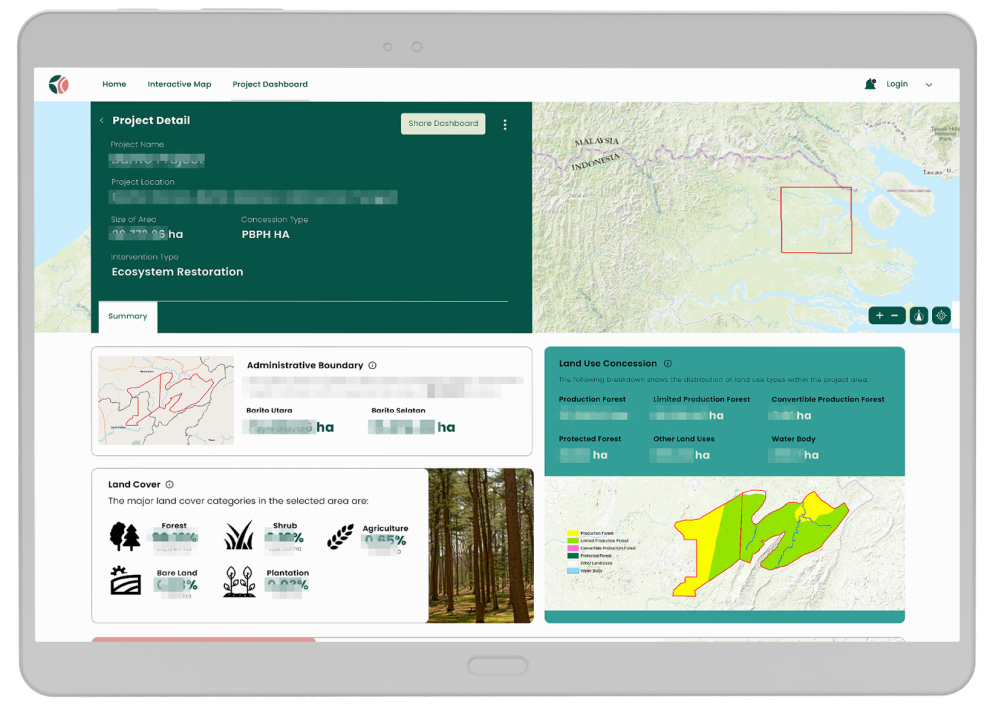Show info for Administrative Boundary

point(373,366)
